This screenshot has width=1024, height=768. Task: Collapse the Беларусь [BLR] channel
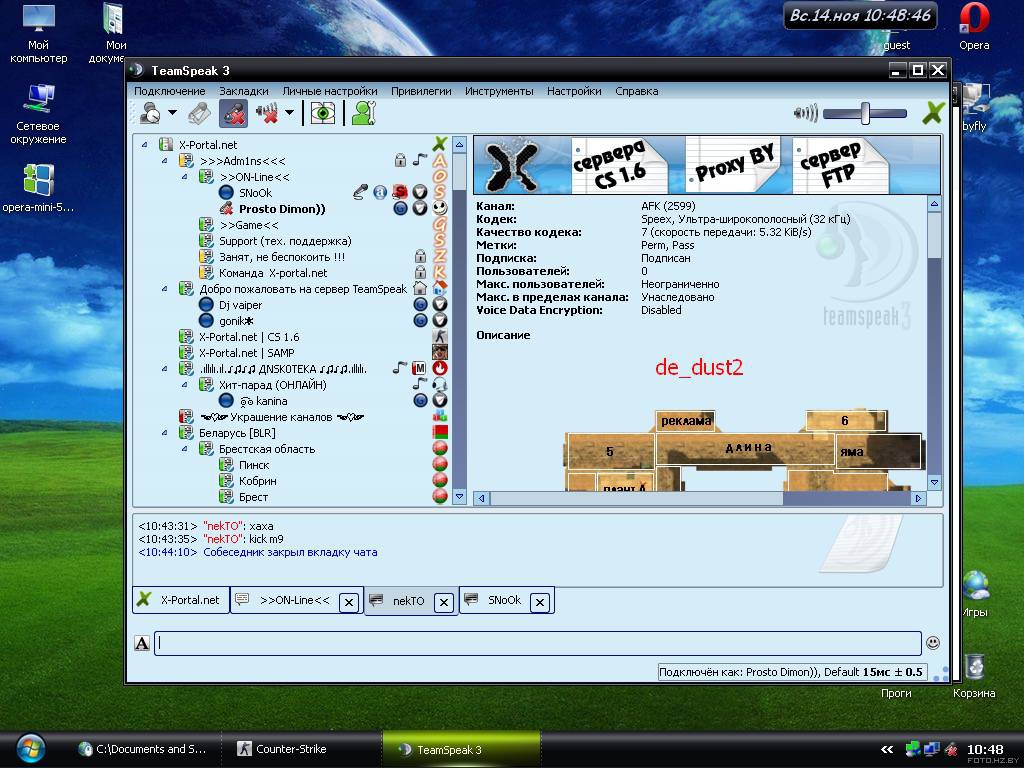[x=165, y=433]
